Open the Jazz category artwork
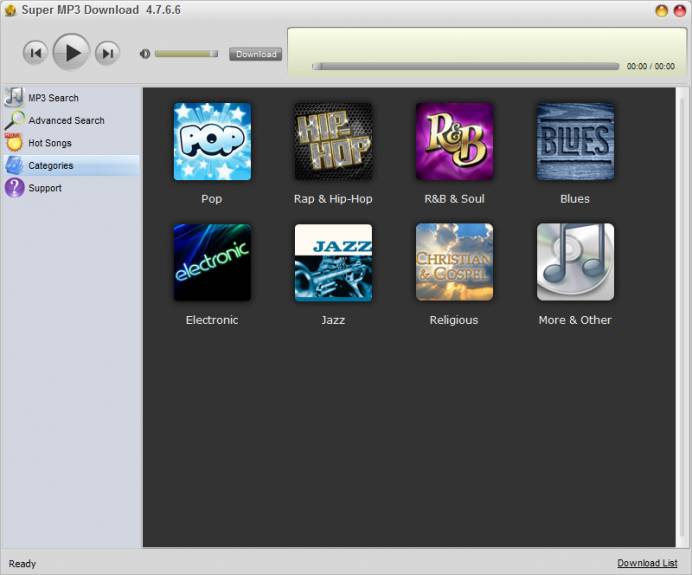The height and width of the screenshot is (575, 692). pyautogui.click(x=333, y=263)
